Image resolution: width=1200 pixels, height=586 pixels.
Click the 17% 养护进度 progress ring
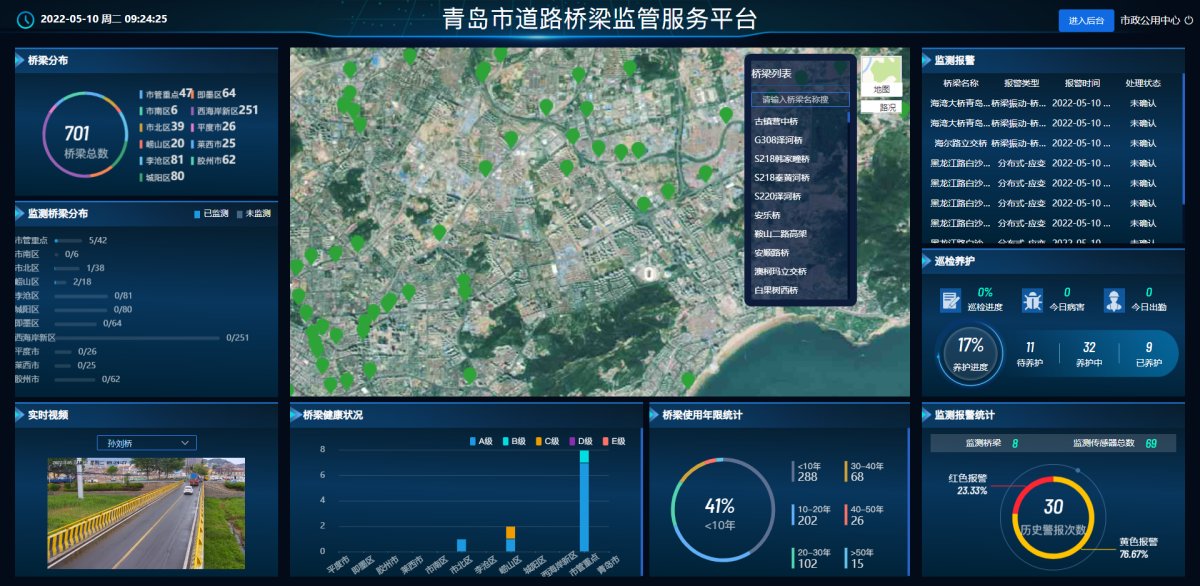click(x=970, y=352)
